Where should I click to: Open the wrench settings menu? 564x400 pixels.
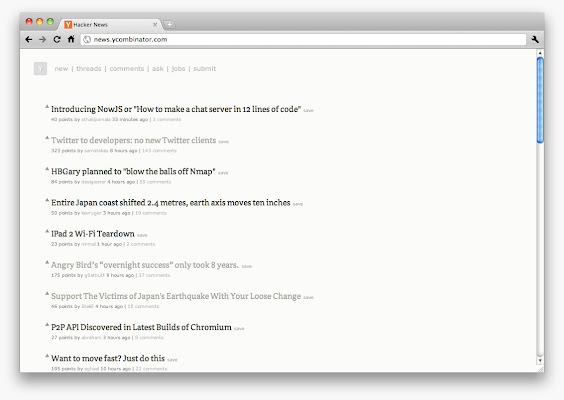tap(535, 40)
